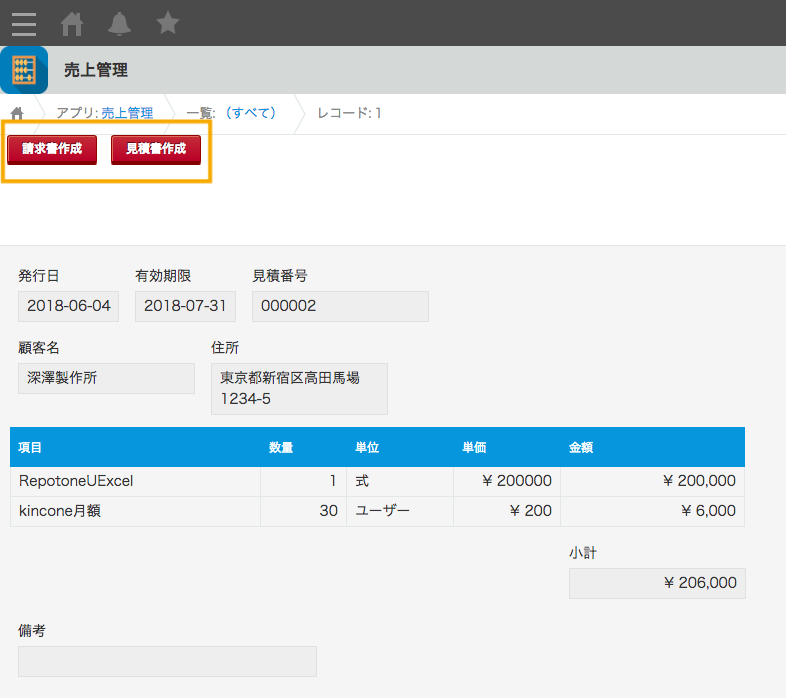Viewport: 786px width, 698px height.
Task: Click the 見積番号 field 000002
Action: [x=340, y=306]
